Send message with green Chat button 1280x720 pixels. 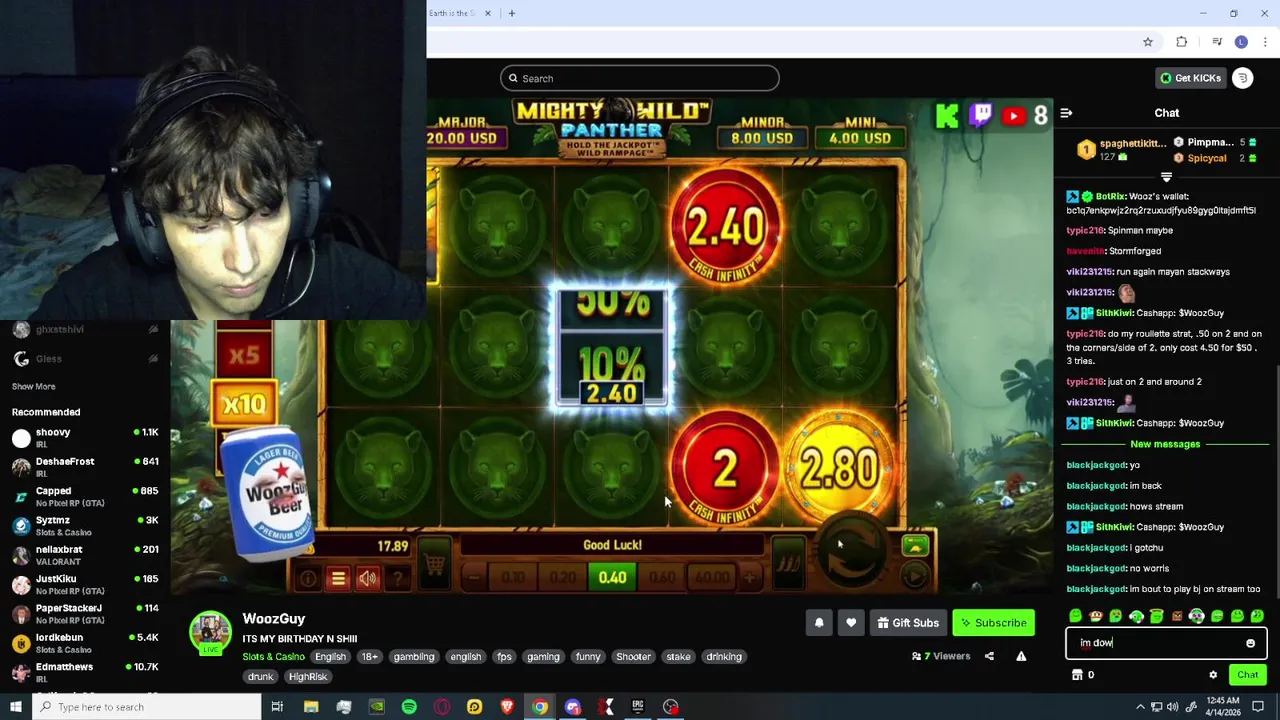(1247, 675)
